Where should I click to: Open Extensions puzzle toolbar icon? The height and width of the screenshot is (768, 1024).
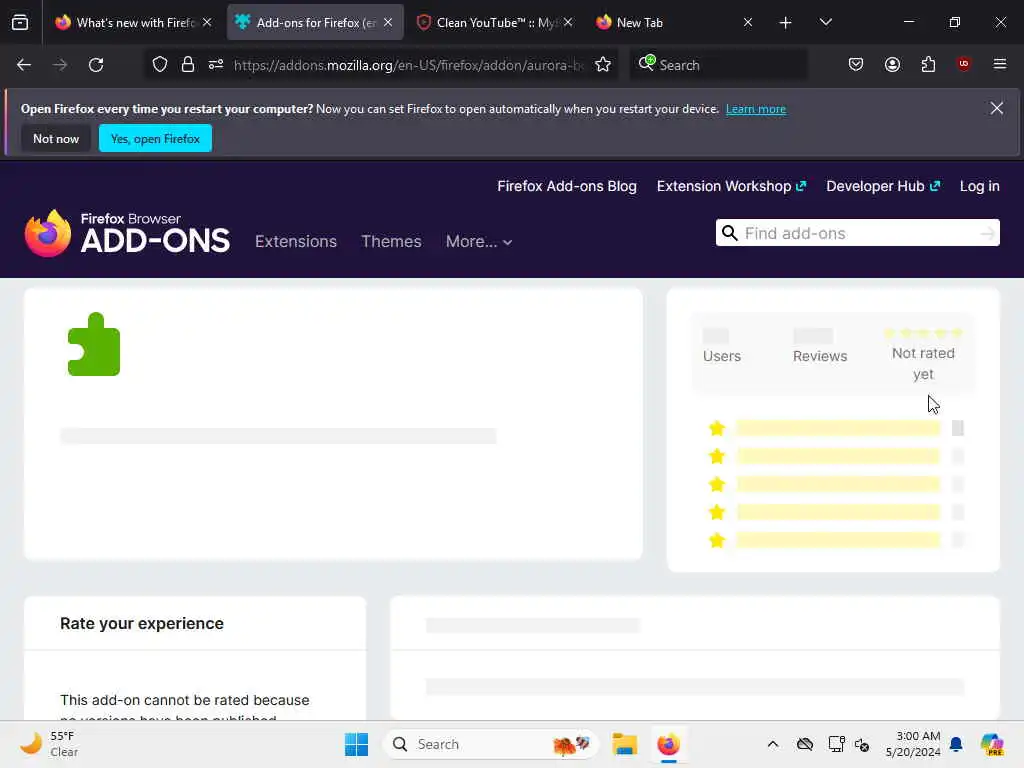[x=928, y=65]
